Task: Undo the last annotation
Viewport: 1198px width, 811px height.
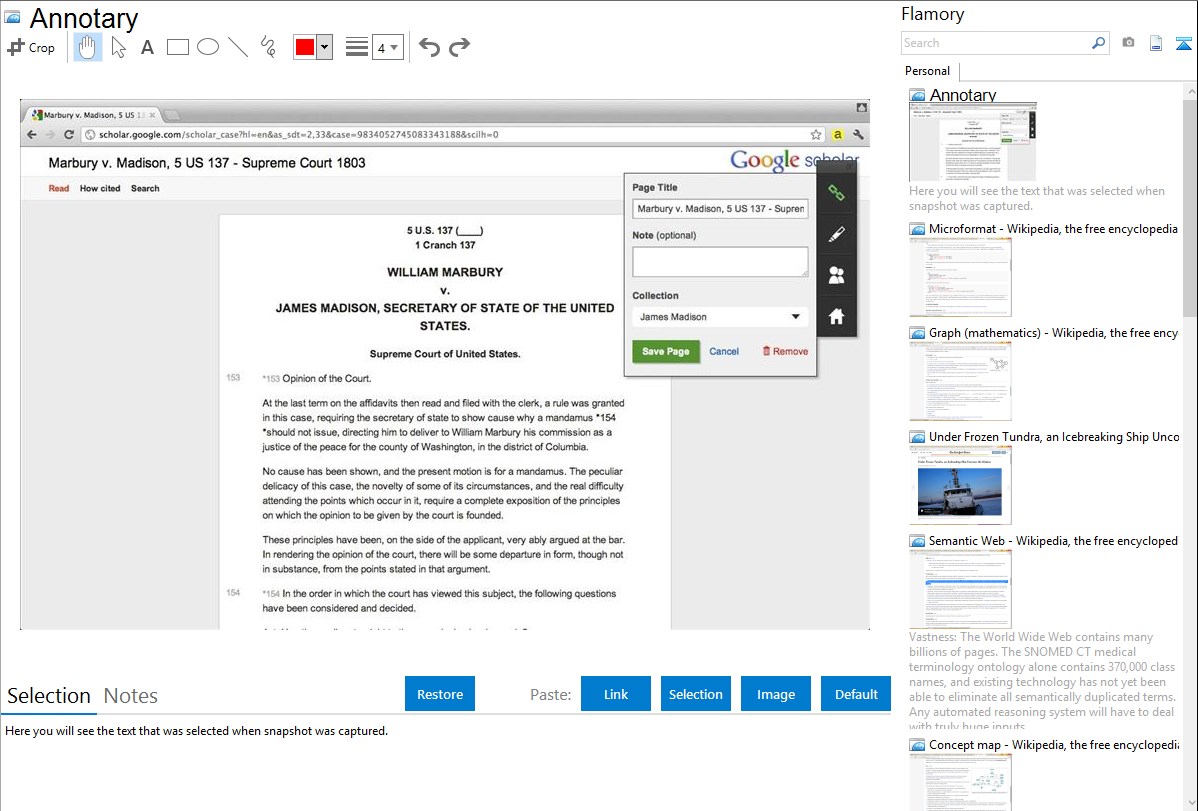Action: click(429, 47)
